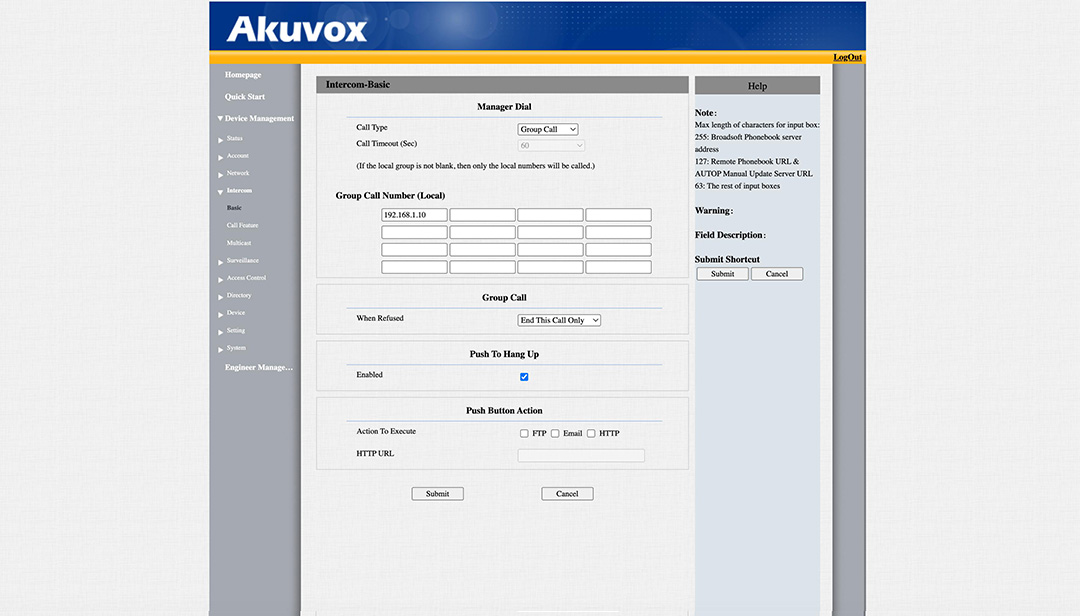This screenshot has height=616, width=1080.
Task: Expand the Status section arrow
Action: (221, 139)
